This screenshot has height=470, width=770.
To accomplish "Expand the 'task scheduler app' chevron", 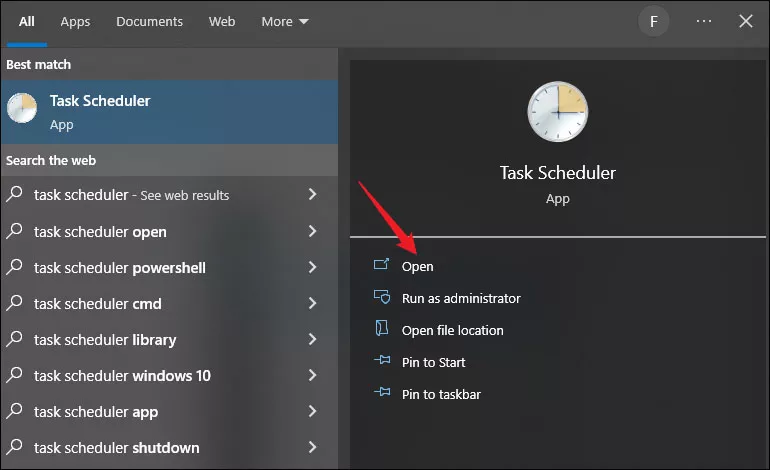I will click(x=312, y=411).
